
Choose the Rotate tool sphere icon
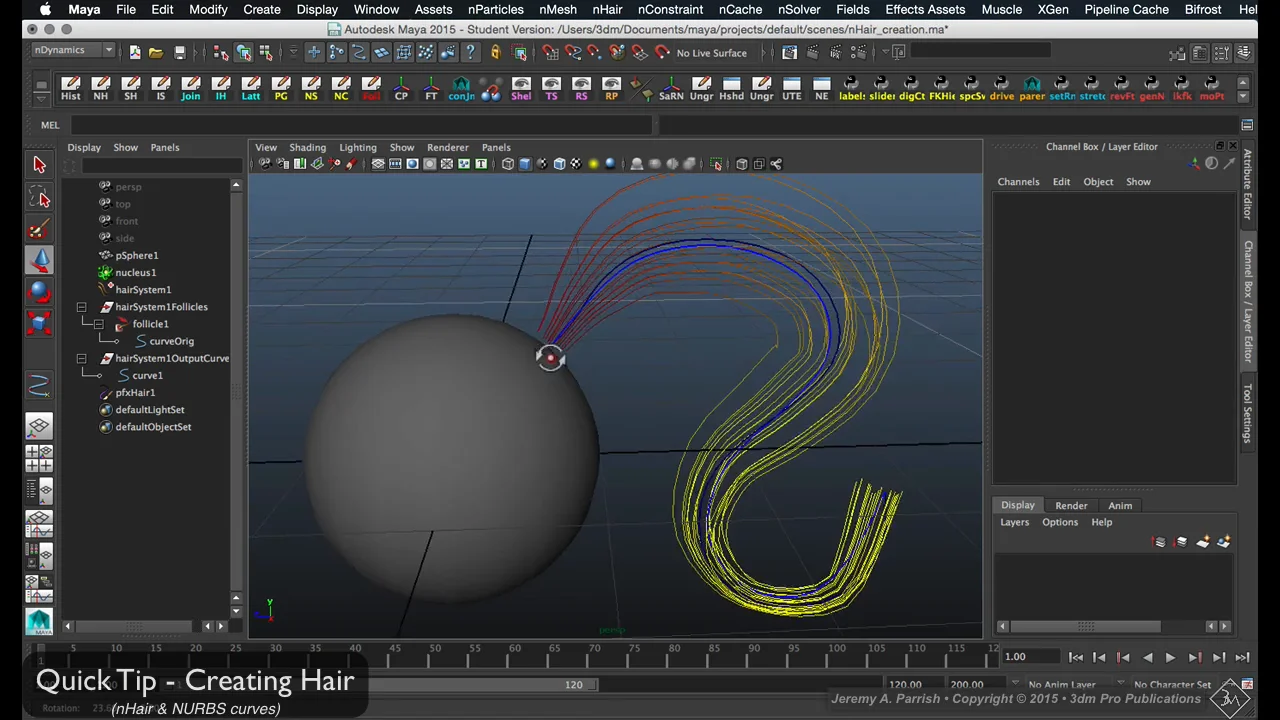[x=39, y=291]
